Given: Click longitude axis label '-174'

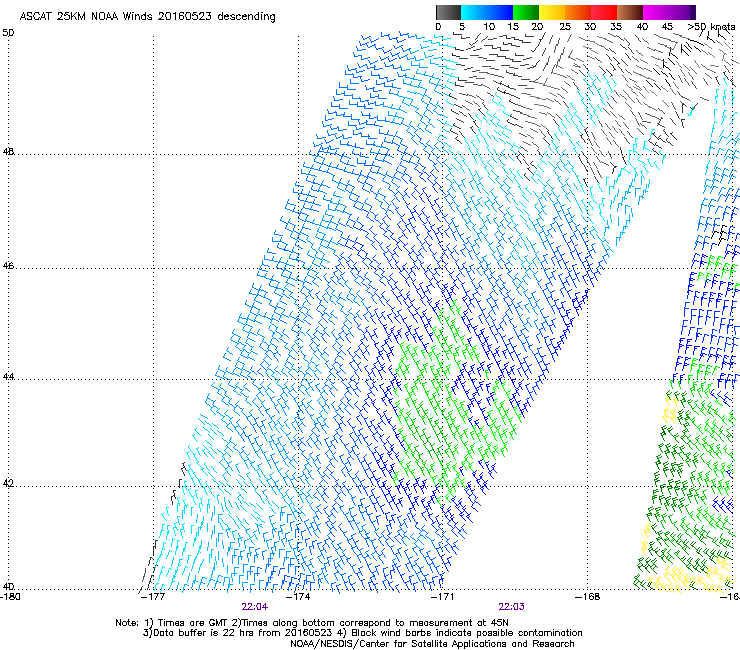Looking at the screenshot, I should coord(299,596).
